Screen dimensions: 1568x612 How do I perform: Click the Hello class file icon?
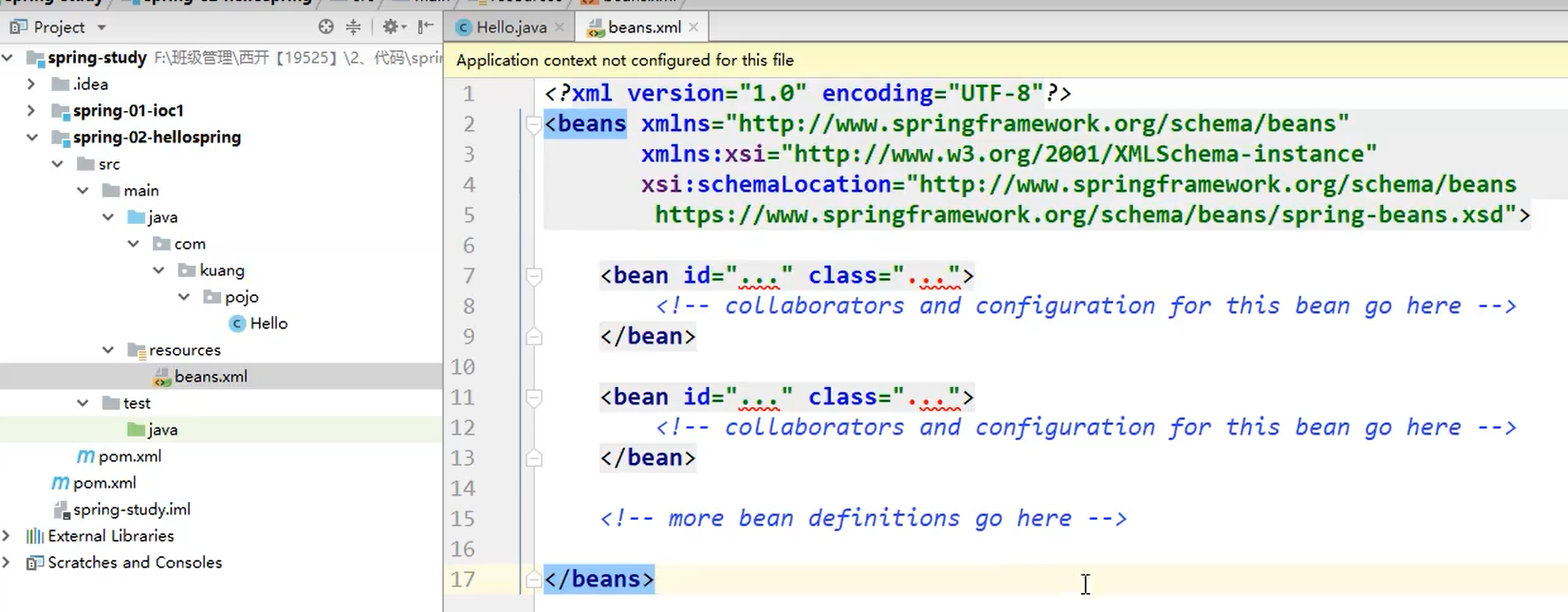pos(237,324)
